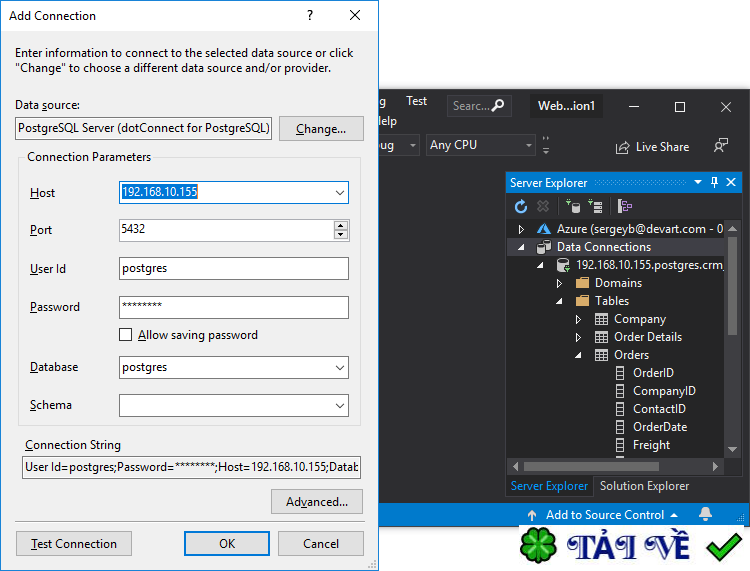Click the Order Details table icon
The height and width of the screenshot is (571, 750).
pyautogui.click(x=601, y=337)
